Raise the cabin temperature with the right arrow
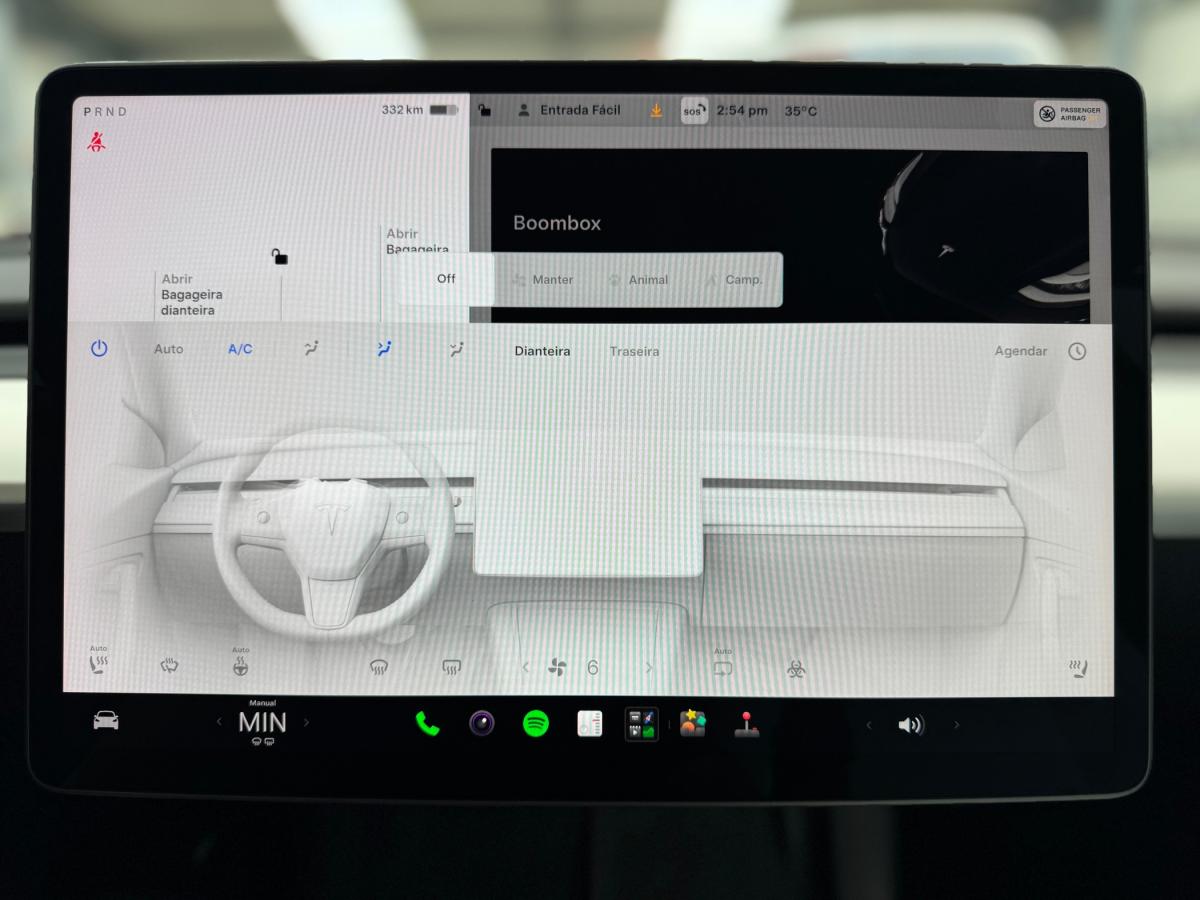This screenshot has height=900, width=1200. pyautogui.click(x=306, y=722)
